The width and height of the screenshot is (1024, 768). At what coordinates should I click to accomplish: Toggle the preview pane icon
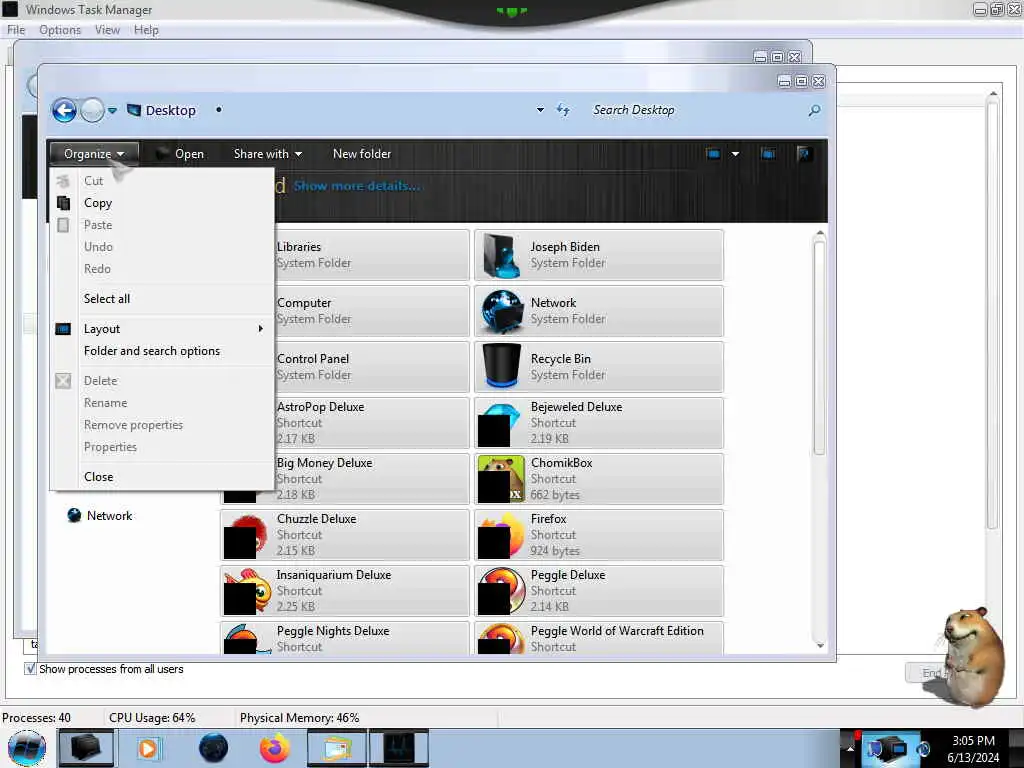click(768, 153)
